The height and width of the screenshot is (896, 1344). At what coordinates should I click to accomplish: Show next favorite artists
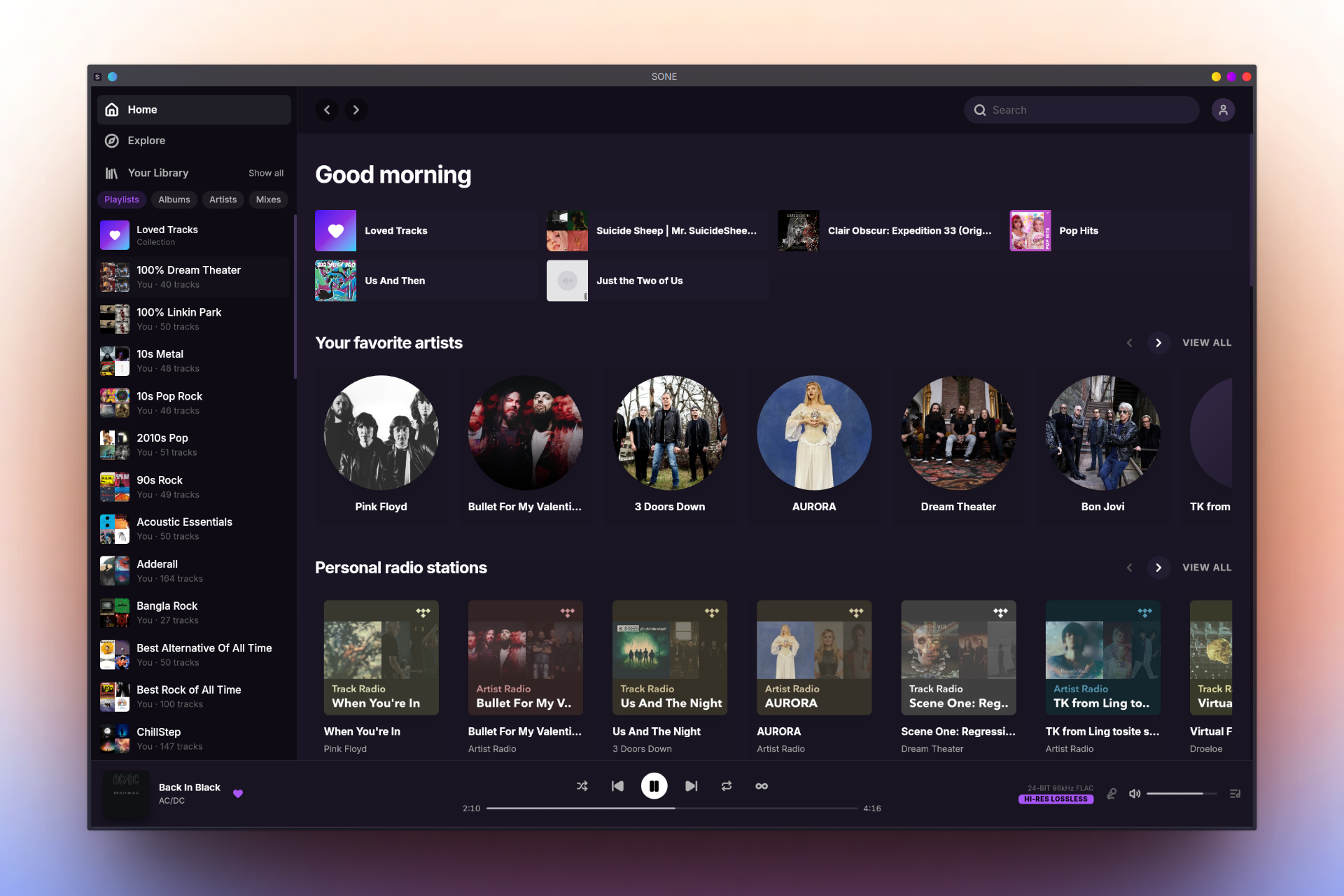click(x=1158, y=343)
